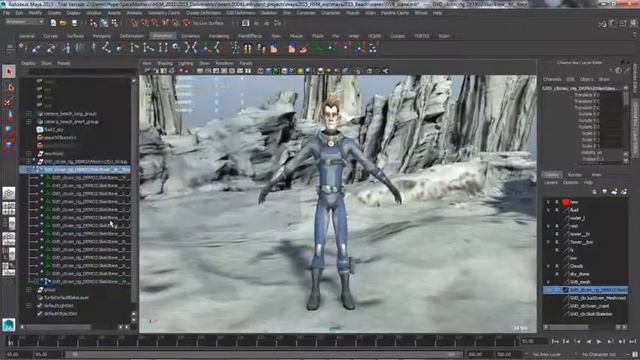
Task: Create a new empty display layer icon
Action: pos(614,191)
